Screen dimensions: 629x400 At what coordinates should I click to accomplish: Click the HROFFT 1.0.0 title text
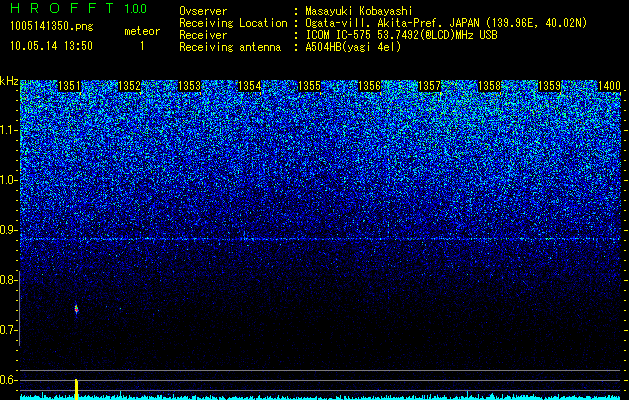tap(79, 8)
